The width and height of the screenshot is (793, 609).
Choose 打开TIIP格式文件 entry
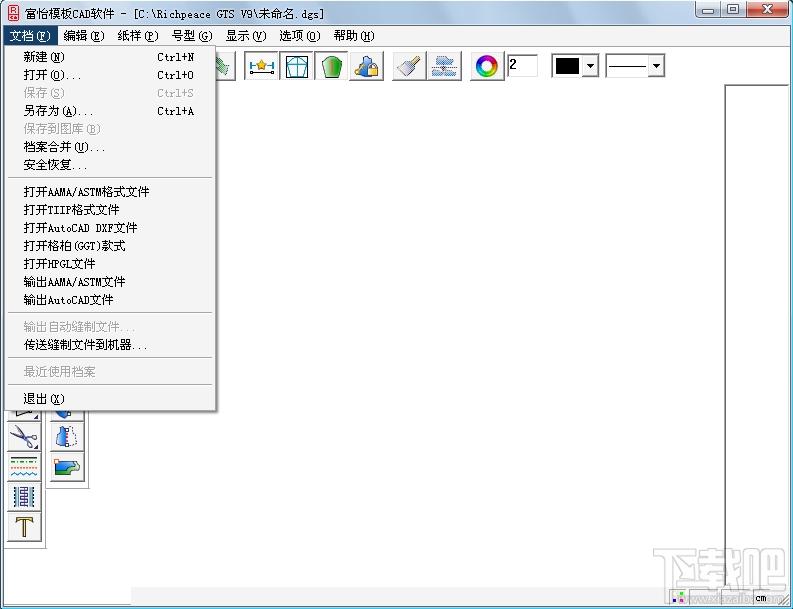pyautogui.click(x=110, y=209)
